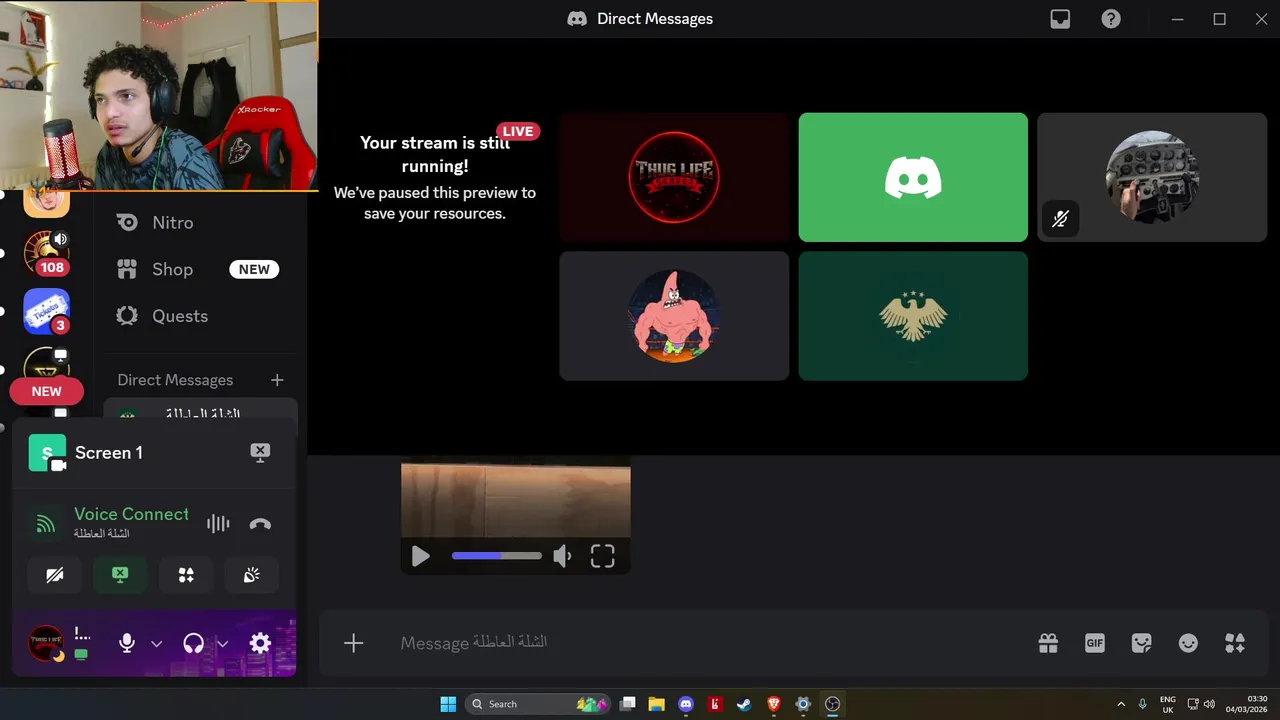Open the server with 108 notifications
The image size is (1280, 720).
(x=46, y=254)
